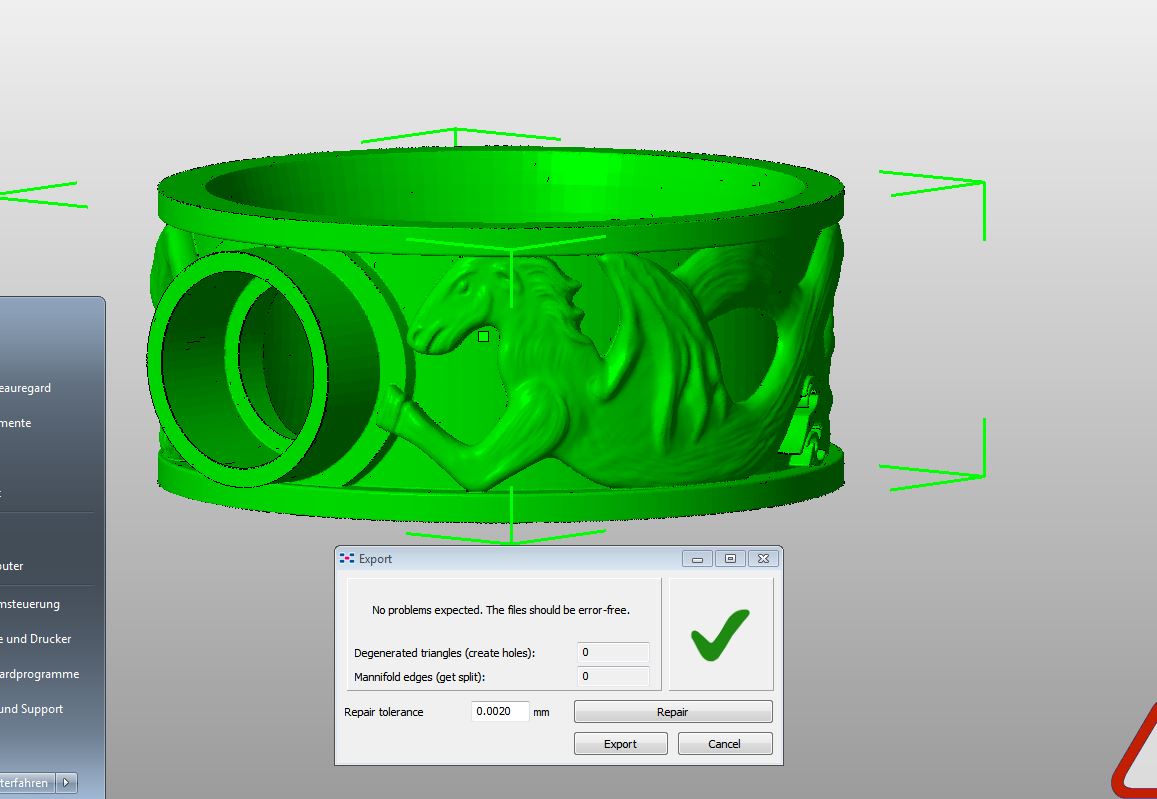Expand the shutdown options arrow
This screenshot has width=1157, height=799.
(x=66, y=783)
